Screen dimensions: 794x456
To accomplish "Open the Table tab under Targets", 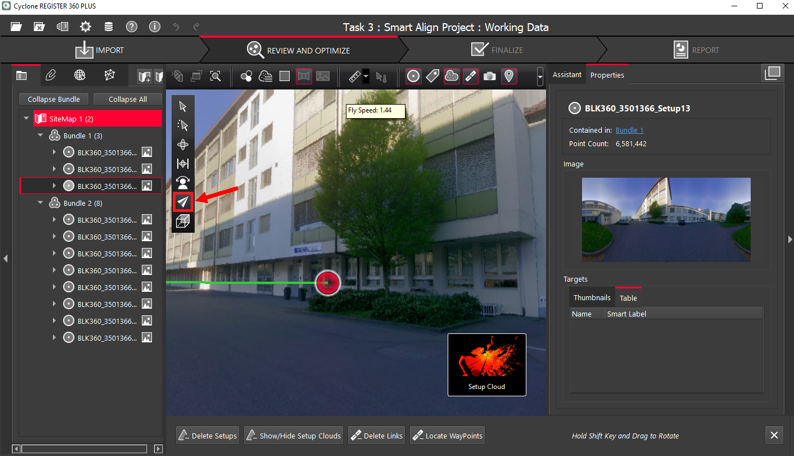I will click(x=628, y=298).
